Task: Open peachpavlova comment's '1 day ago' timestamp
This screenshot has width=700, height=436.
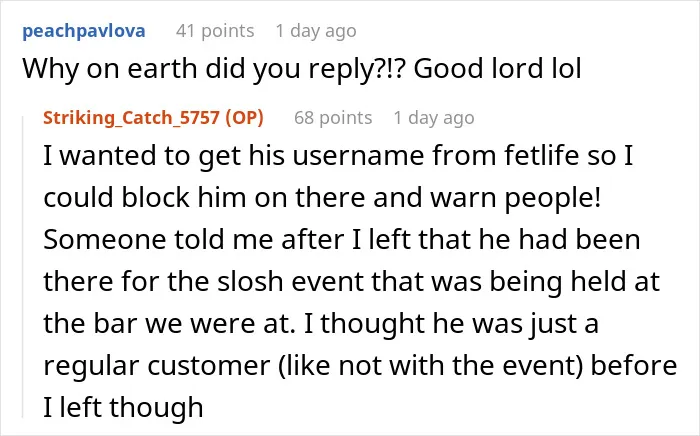Action: coord(316,31)
